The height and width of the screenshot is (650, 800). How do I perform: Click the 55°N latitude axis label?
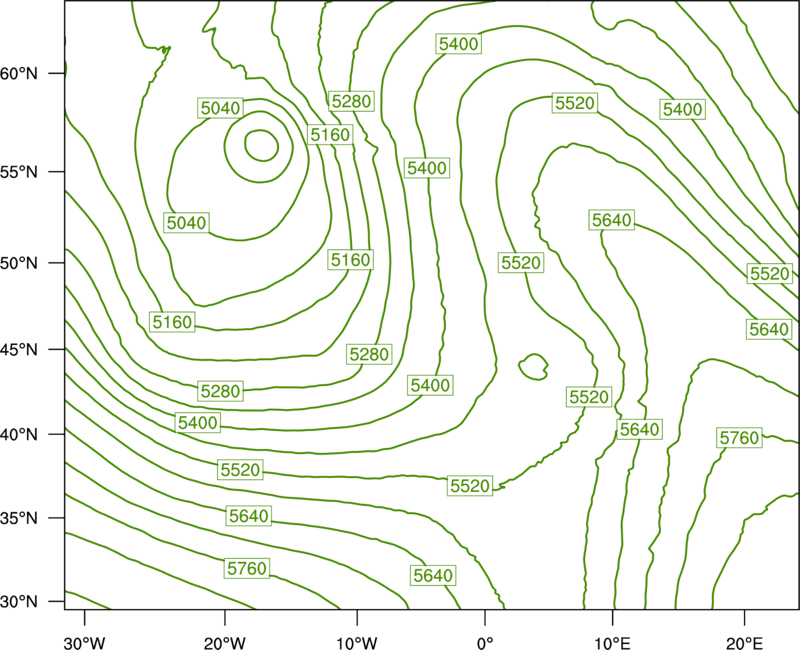click(19, 172)
